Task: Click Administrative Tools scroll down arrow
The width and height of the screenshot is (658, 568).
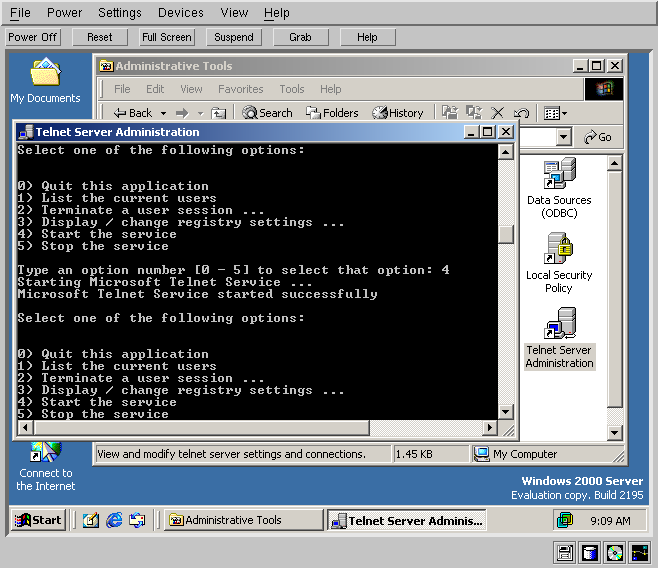Action: click(x=615, y=432)
